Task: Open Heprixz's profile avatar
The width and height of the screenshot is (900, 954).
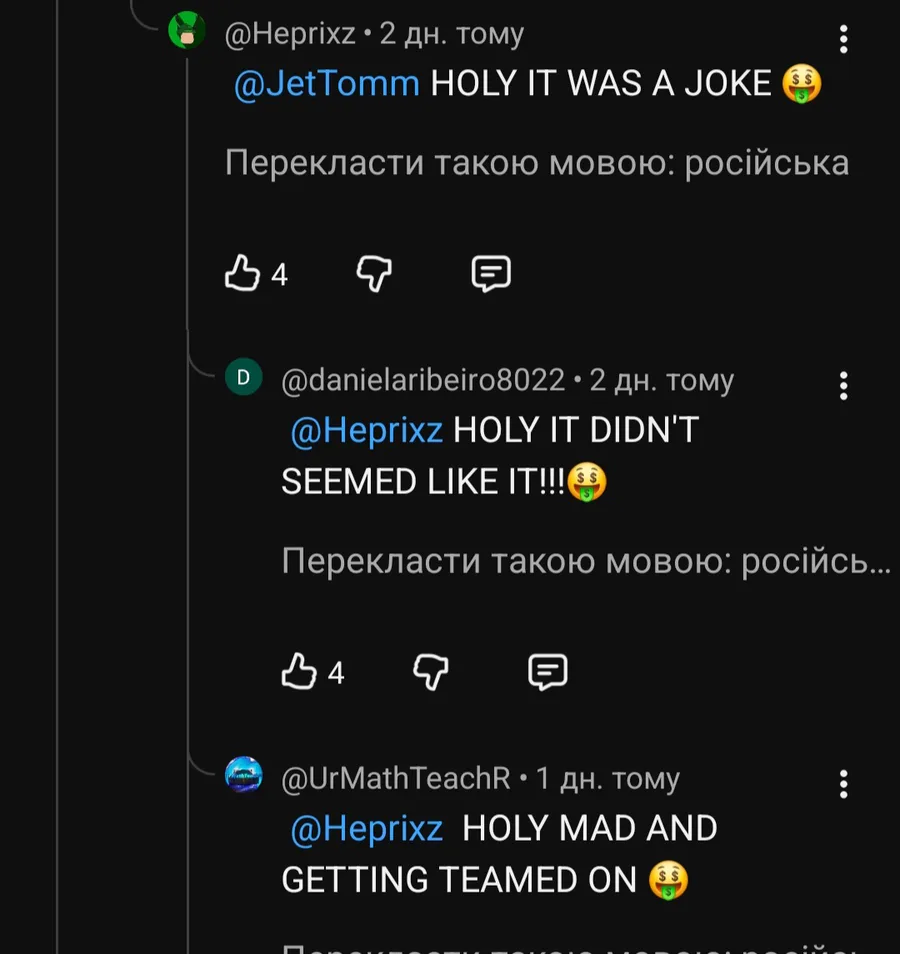Action: pyautogui.click(x=186, y=32)
